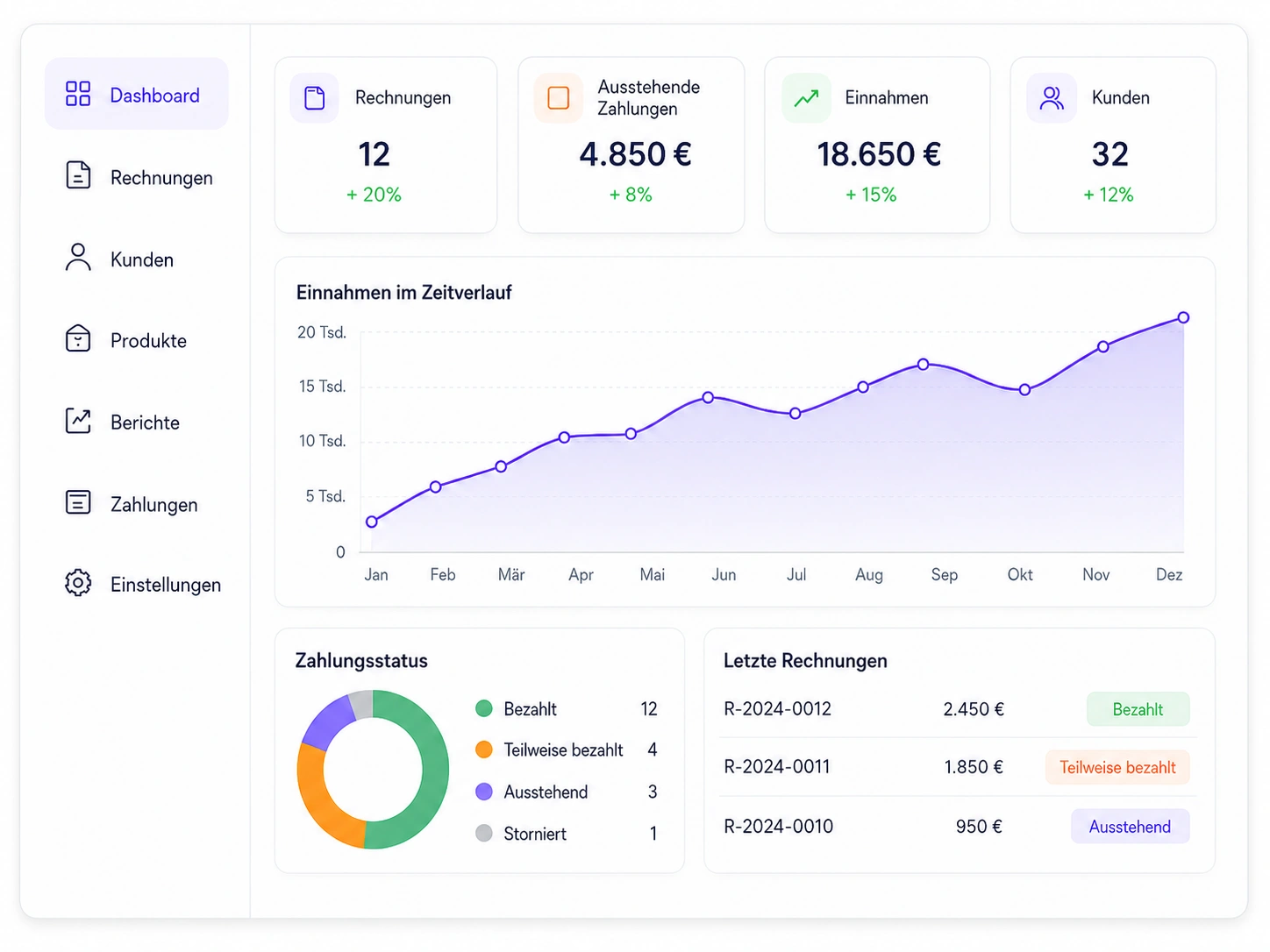Open invoice R-2024-0012
This screenshot has height=952, width=1270.
click(x=777, y=708)
